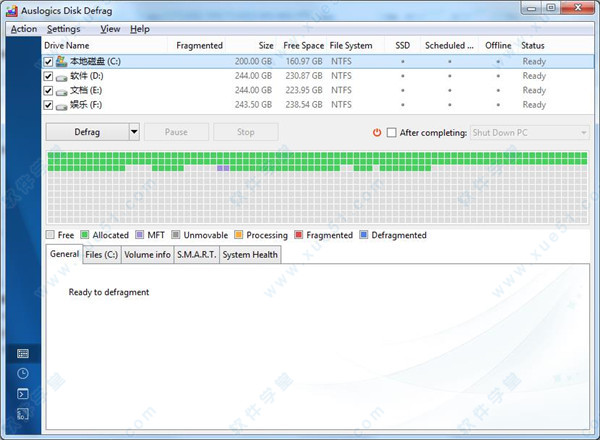Viewport: 600px width, 440px height.
Task: Click the Fragmented red legend swatch
Action: [x=298, y=235]
